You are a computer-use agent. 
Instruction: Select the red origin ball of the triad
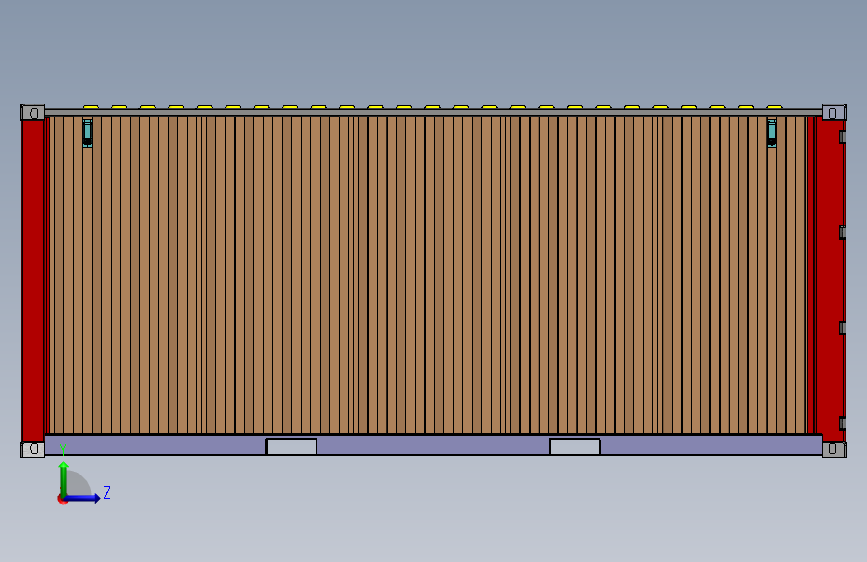click(x=62, y=499)
